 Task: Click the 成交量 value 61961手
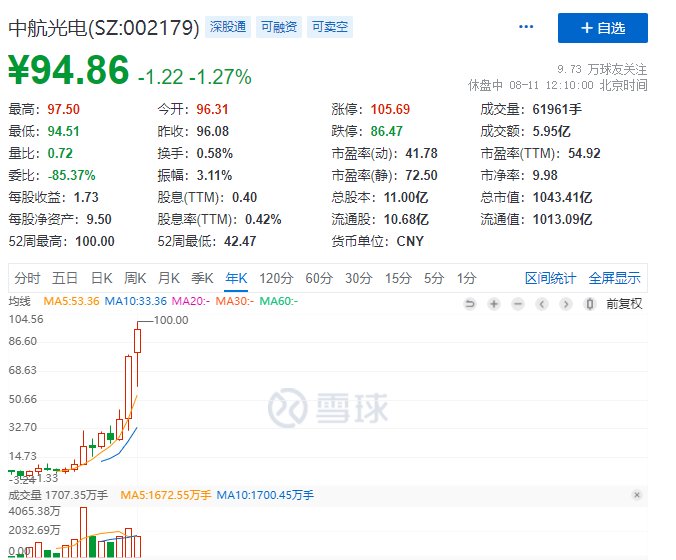pos(557,109)
